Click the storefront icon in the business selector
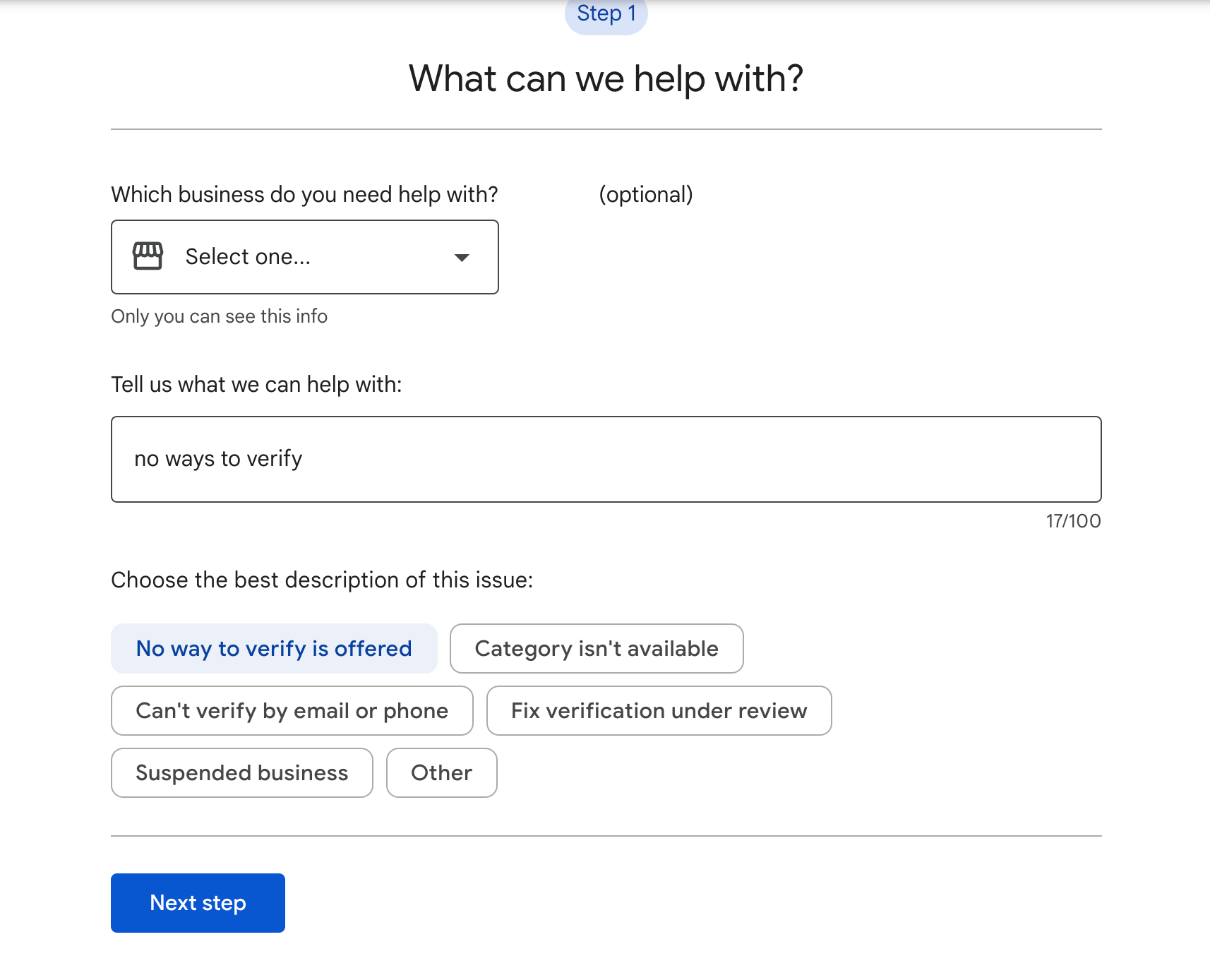This screenshot has height=980, width=1210. [x=147, y=256]
